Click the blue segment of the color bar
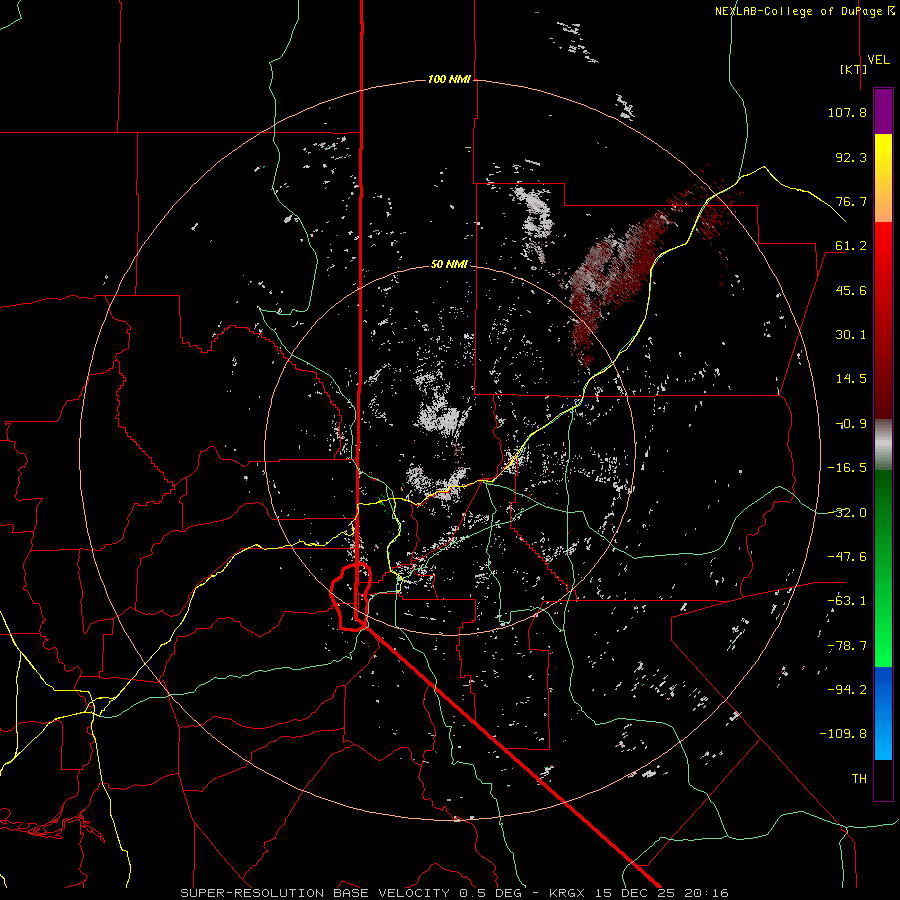 tap(883, 713)
